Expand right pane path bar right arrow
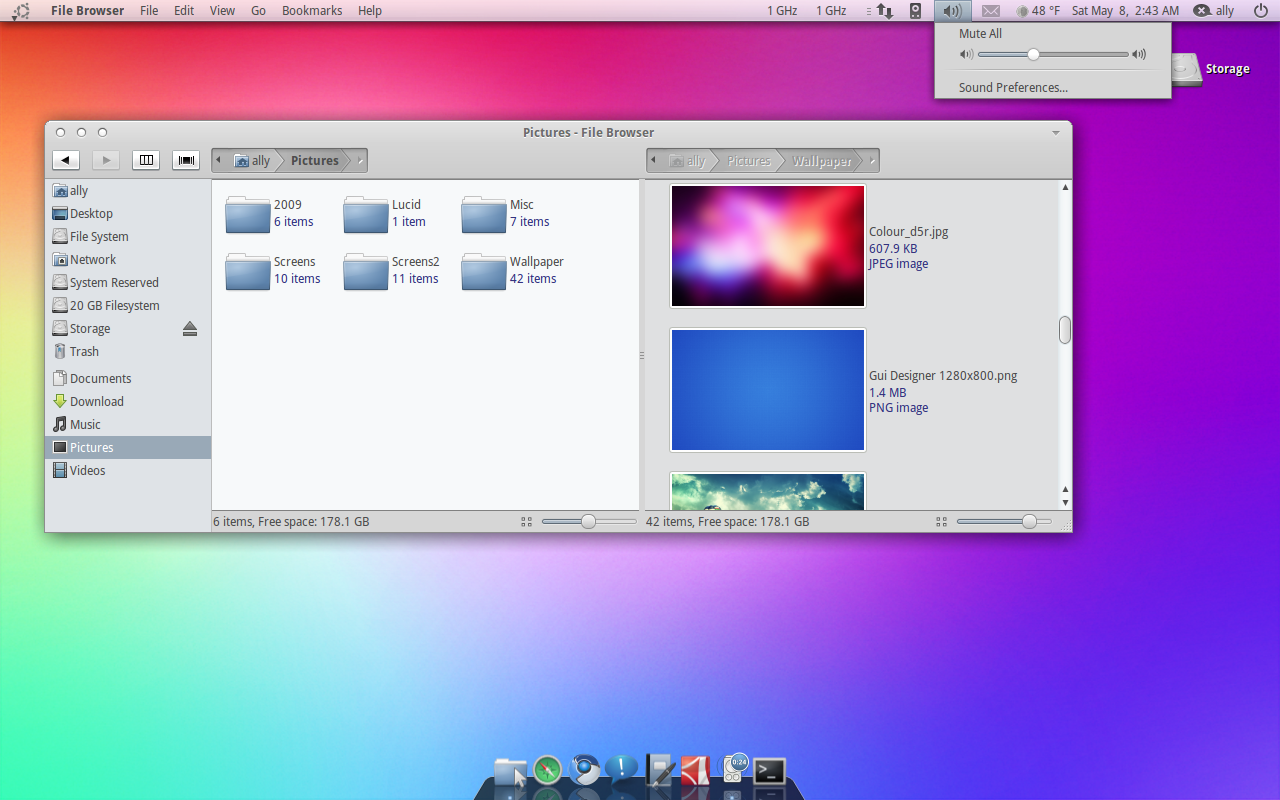The height and width of the screenshot is (800, 1280). (872, 161)
